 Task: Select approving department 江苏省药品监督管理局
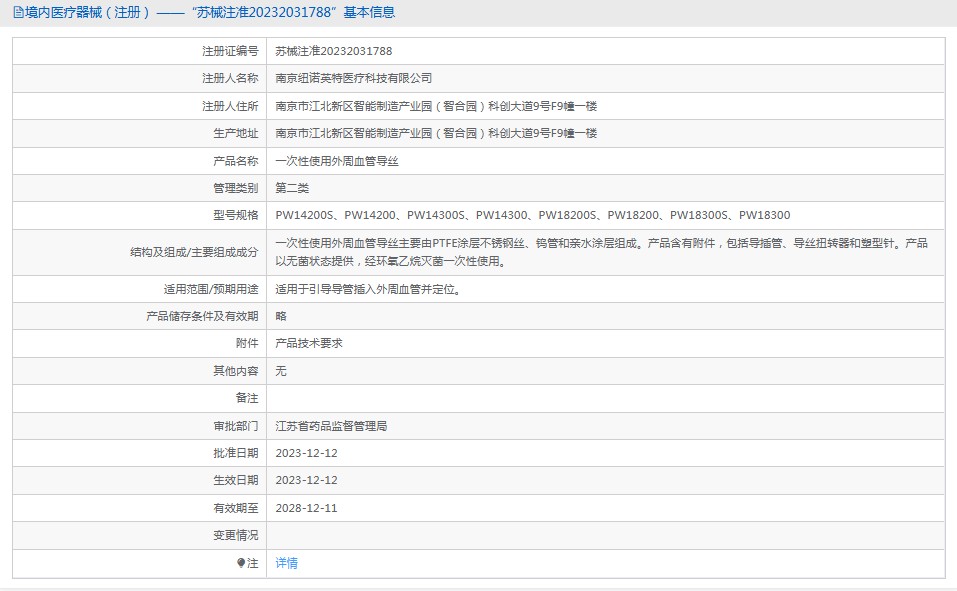pos(330,426)
